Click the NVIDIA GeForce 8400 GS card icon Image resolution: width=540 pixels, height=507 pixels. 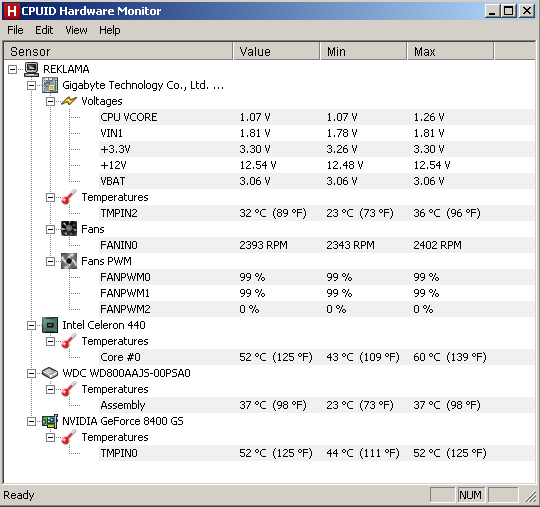(50, 421)
